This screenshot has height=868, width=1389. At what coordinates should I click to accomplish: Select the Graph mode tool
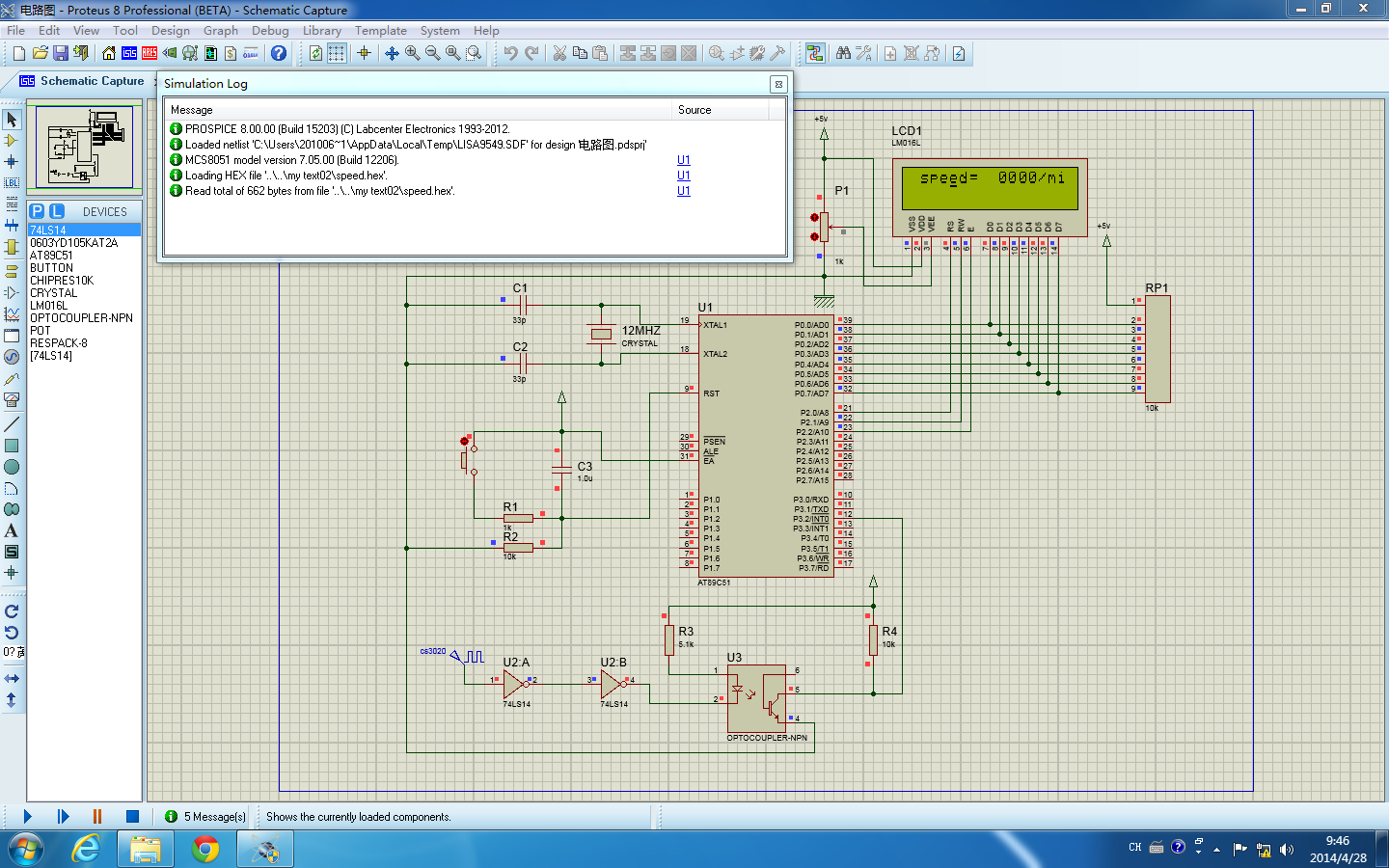(12, 314)
